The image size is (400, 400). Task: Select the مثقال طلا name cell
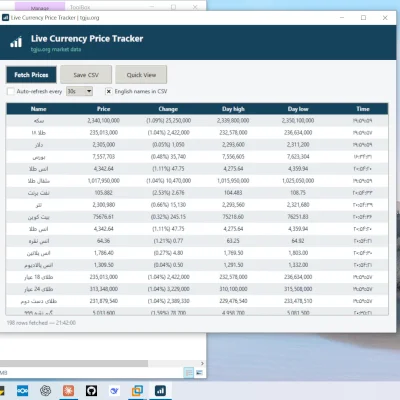[x=39, y=181]
